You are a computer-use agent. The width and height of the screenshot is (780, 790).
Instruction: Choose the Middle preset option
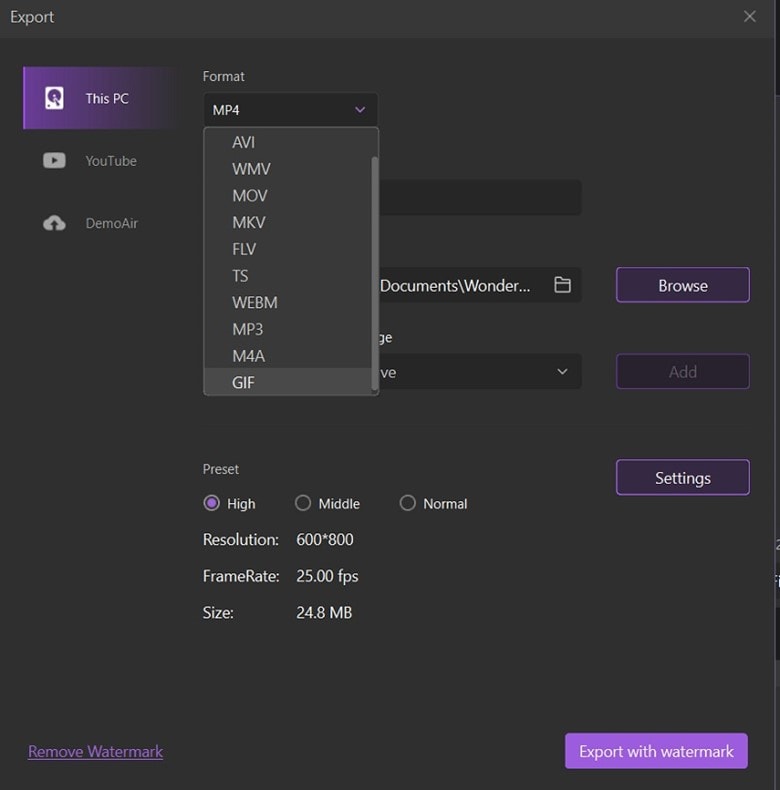(x=303, y=503)
